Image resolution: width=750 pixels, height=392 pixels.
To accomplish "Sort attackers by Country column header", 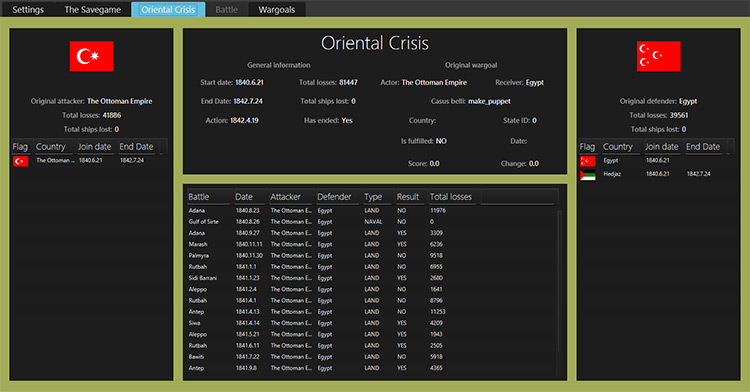I will [54, 147].
